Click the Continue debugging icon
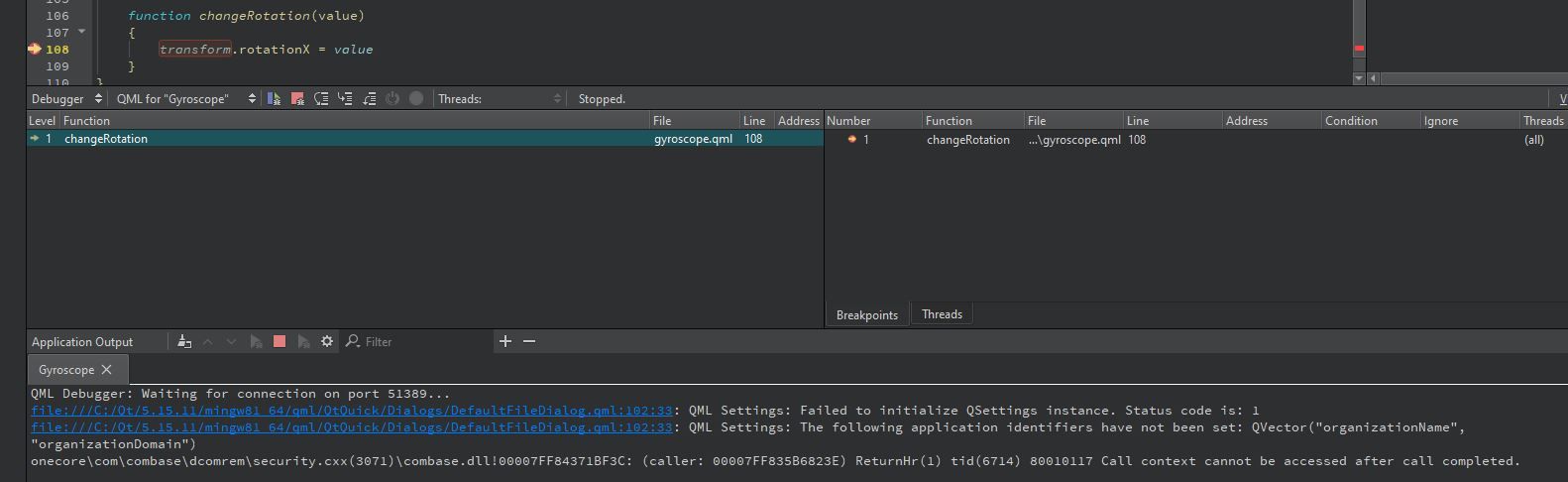The image size is (1568, 482). [275, 98]
